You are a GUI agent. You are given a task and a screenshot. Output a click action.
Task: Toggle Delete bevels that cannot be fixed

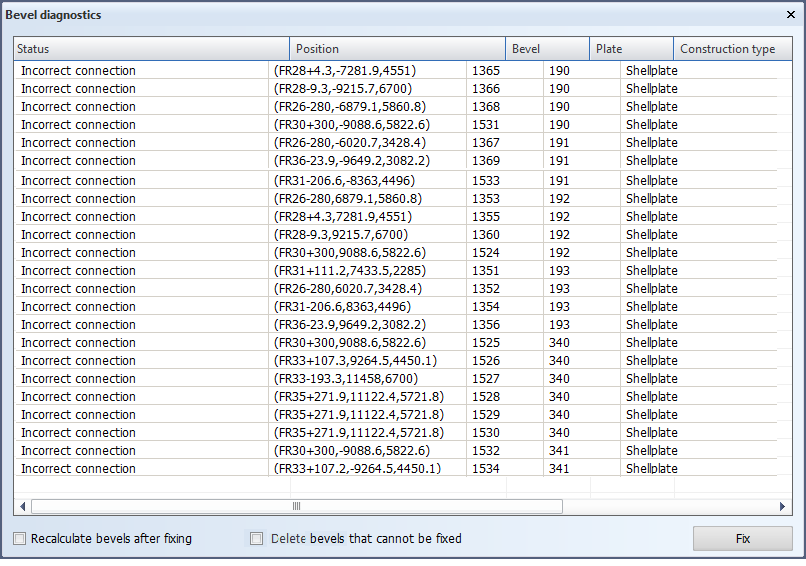(x=257, y=539)
